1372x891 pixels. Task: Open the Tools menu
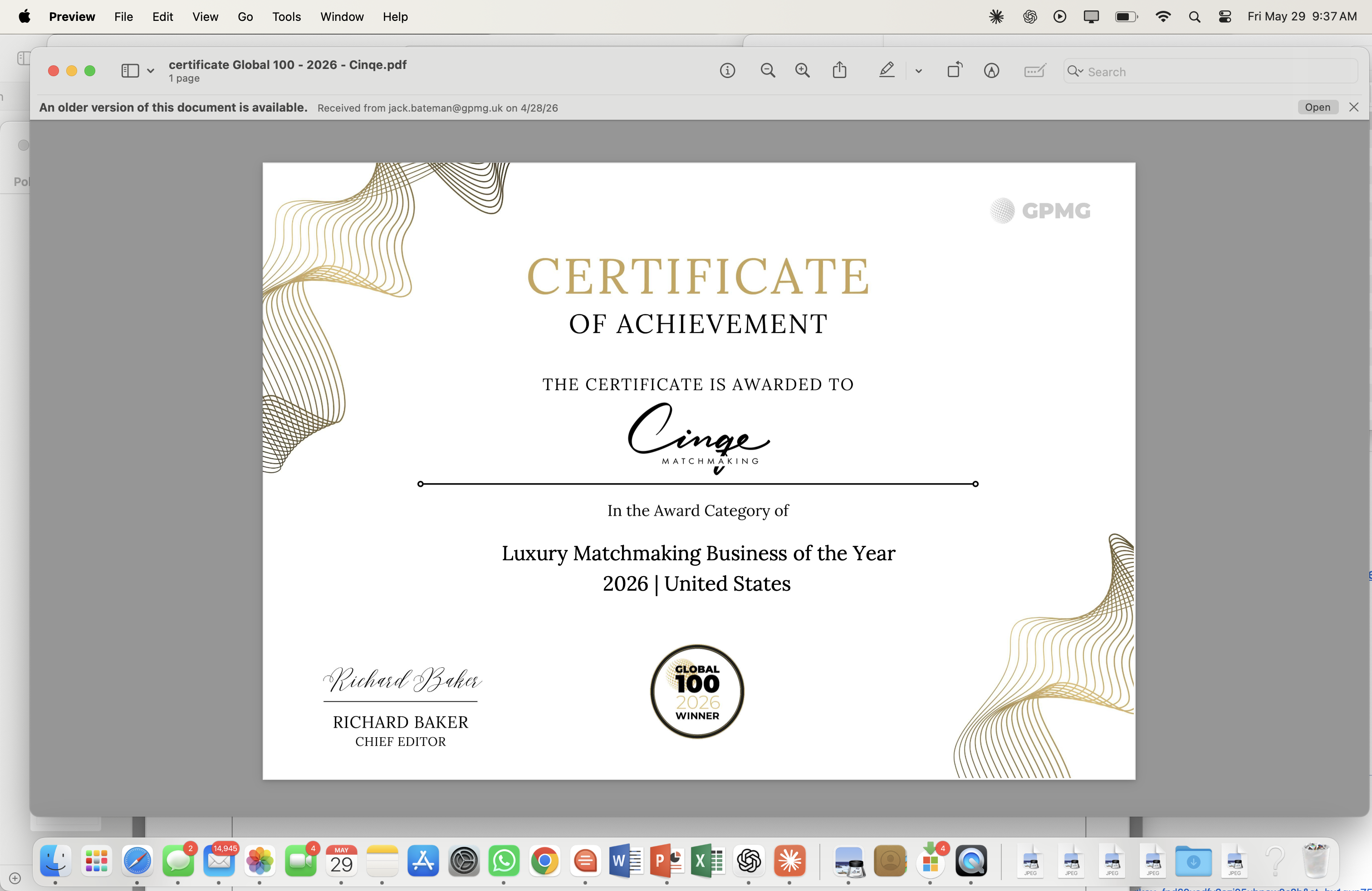[286, 17]
